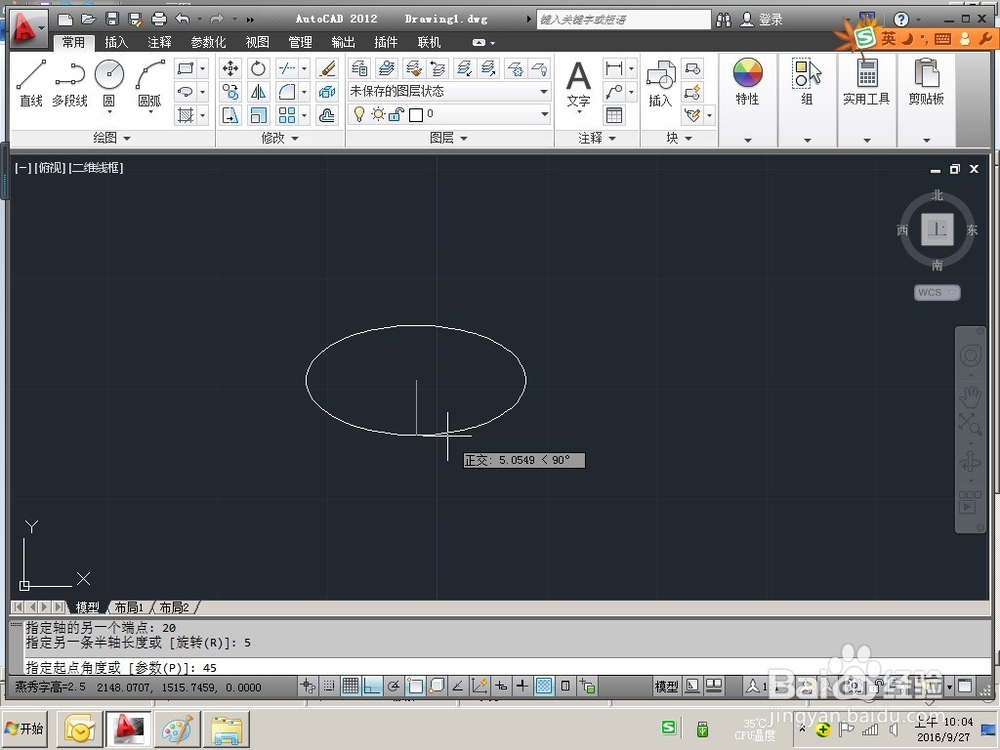Expand the Block (块) panel
1000x750 pixels.
(x=679, y=138)
